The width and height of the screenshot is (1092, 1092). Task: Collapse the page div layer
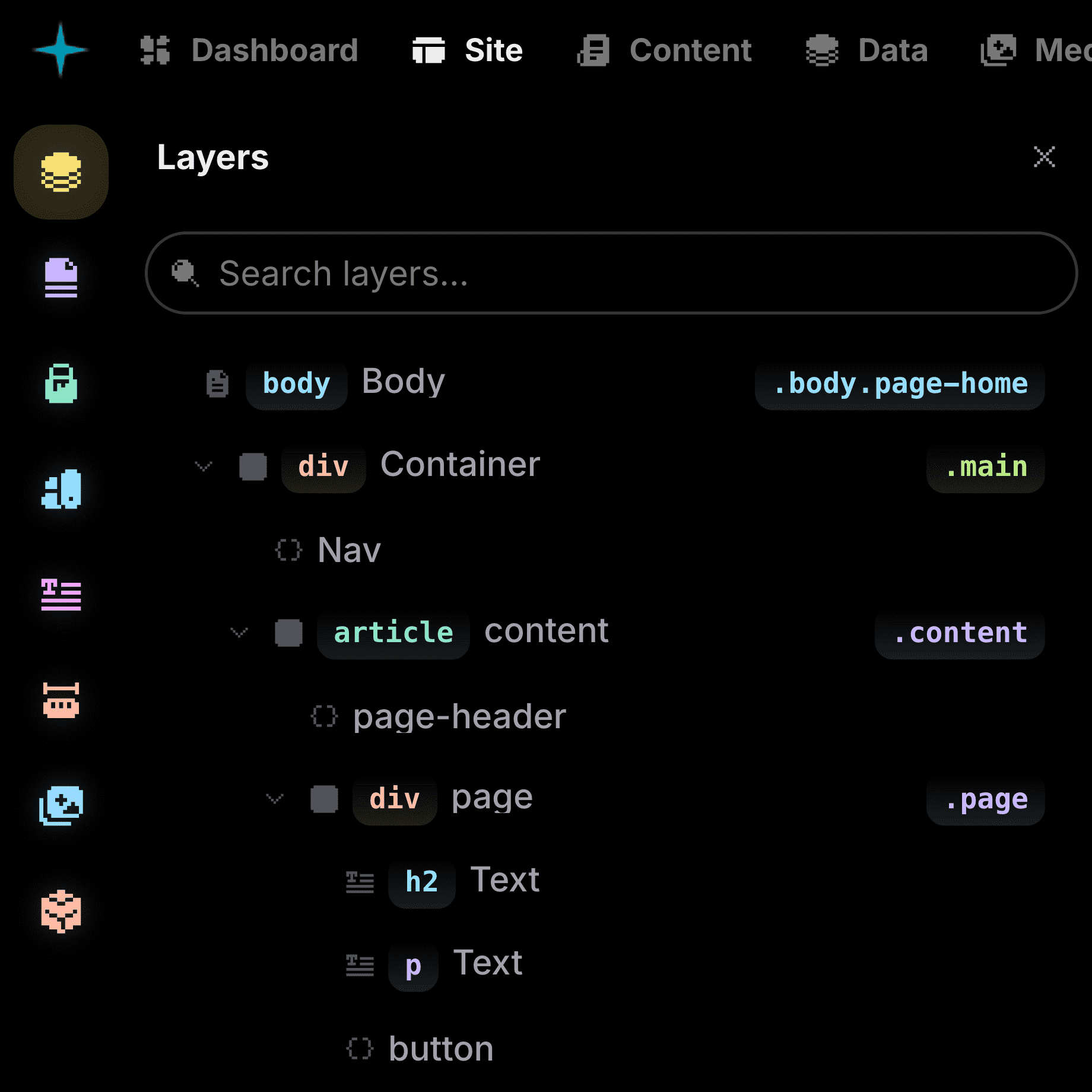coord(275,799)
